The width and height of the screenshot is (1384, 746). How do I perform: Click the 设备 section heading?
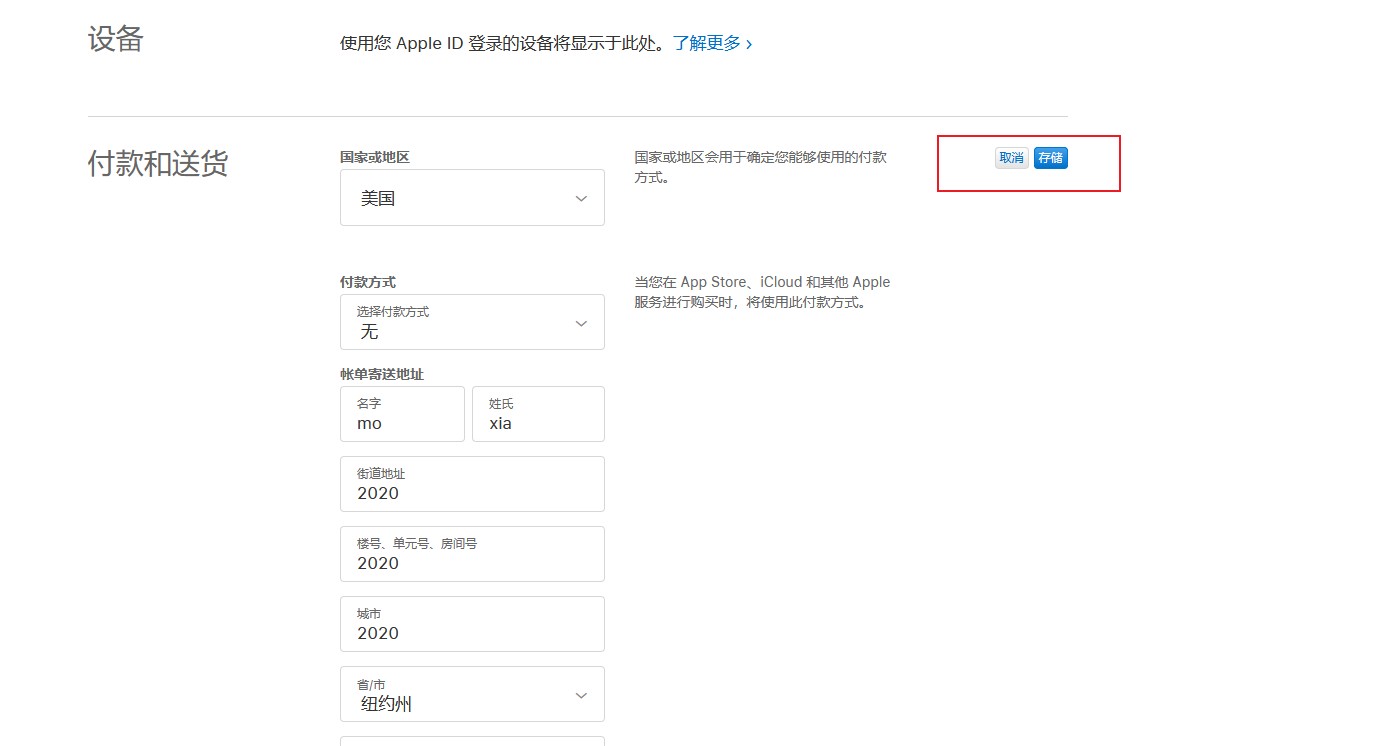116,39
